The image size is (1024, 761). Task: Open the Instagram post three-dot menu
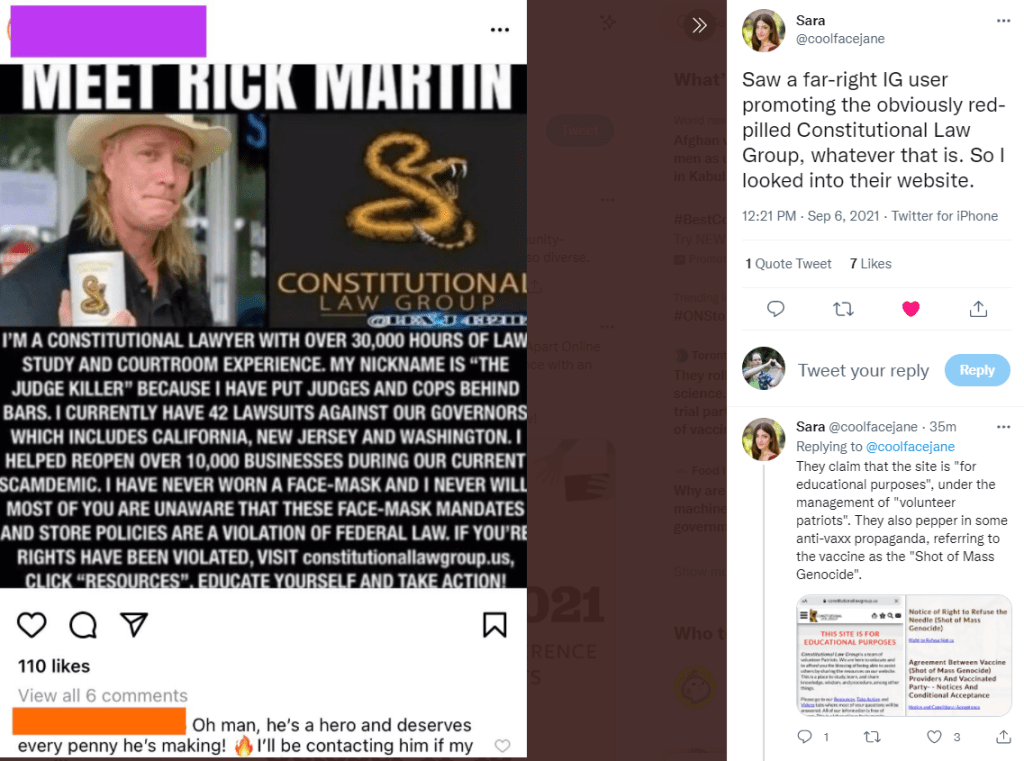tap(500, 29)
